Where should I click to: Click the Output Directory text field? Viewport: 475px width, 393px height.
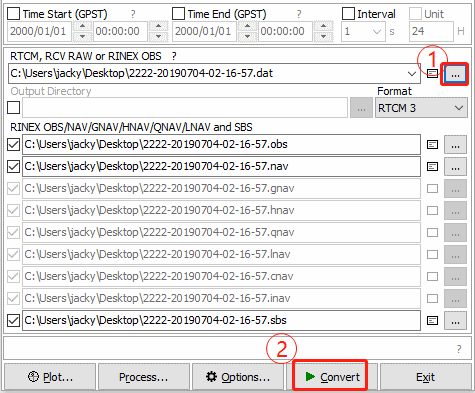pos(185,108)
